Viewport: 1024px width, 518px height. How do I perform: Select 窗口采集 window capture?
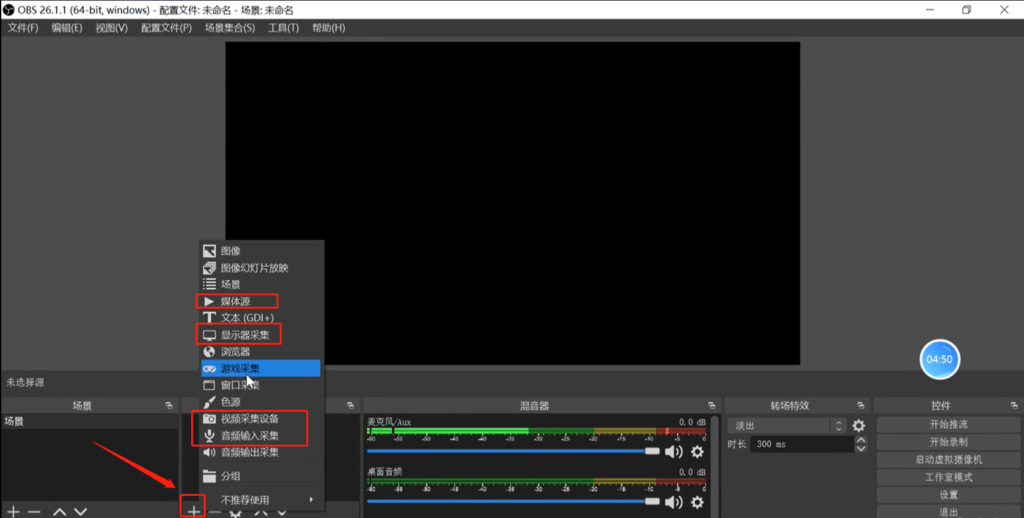tap(261, 385)
